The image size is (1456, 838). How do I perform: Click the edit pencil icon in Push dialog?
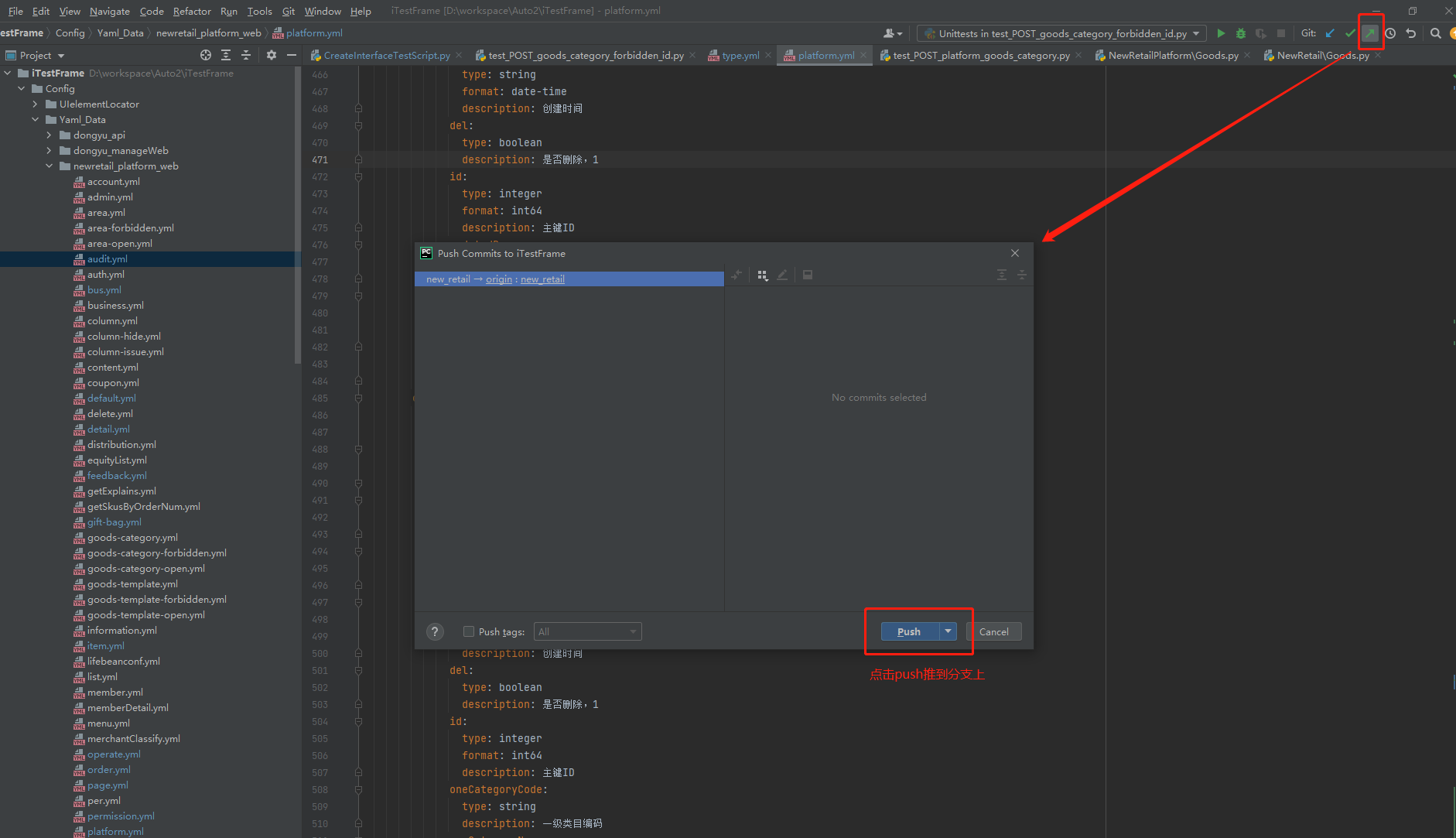coord(782,275)
